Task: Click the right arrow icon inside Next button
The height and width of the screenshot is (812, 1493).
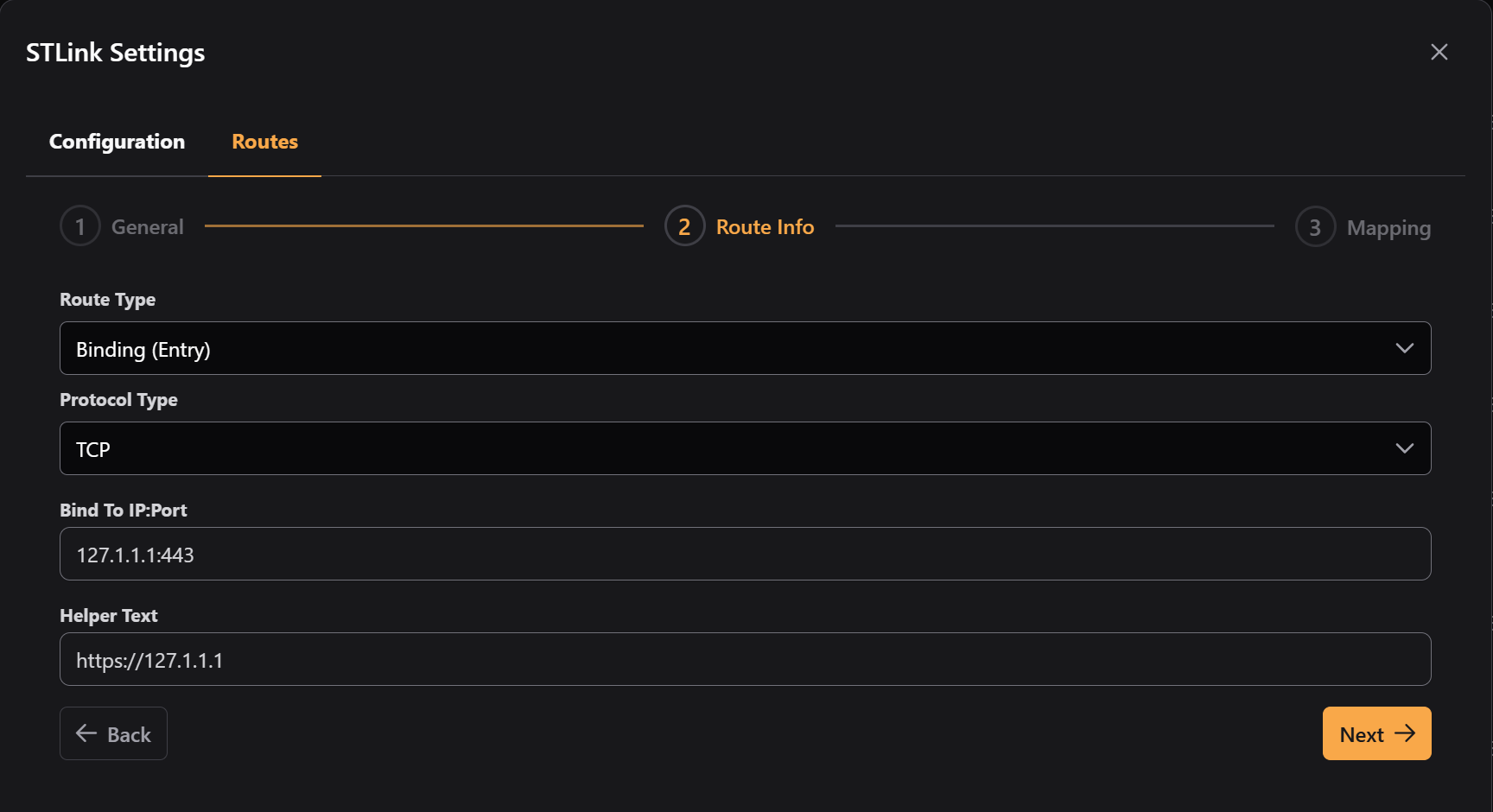Action: pyautogui.click(x=1407, y=733)
